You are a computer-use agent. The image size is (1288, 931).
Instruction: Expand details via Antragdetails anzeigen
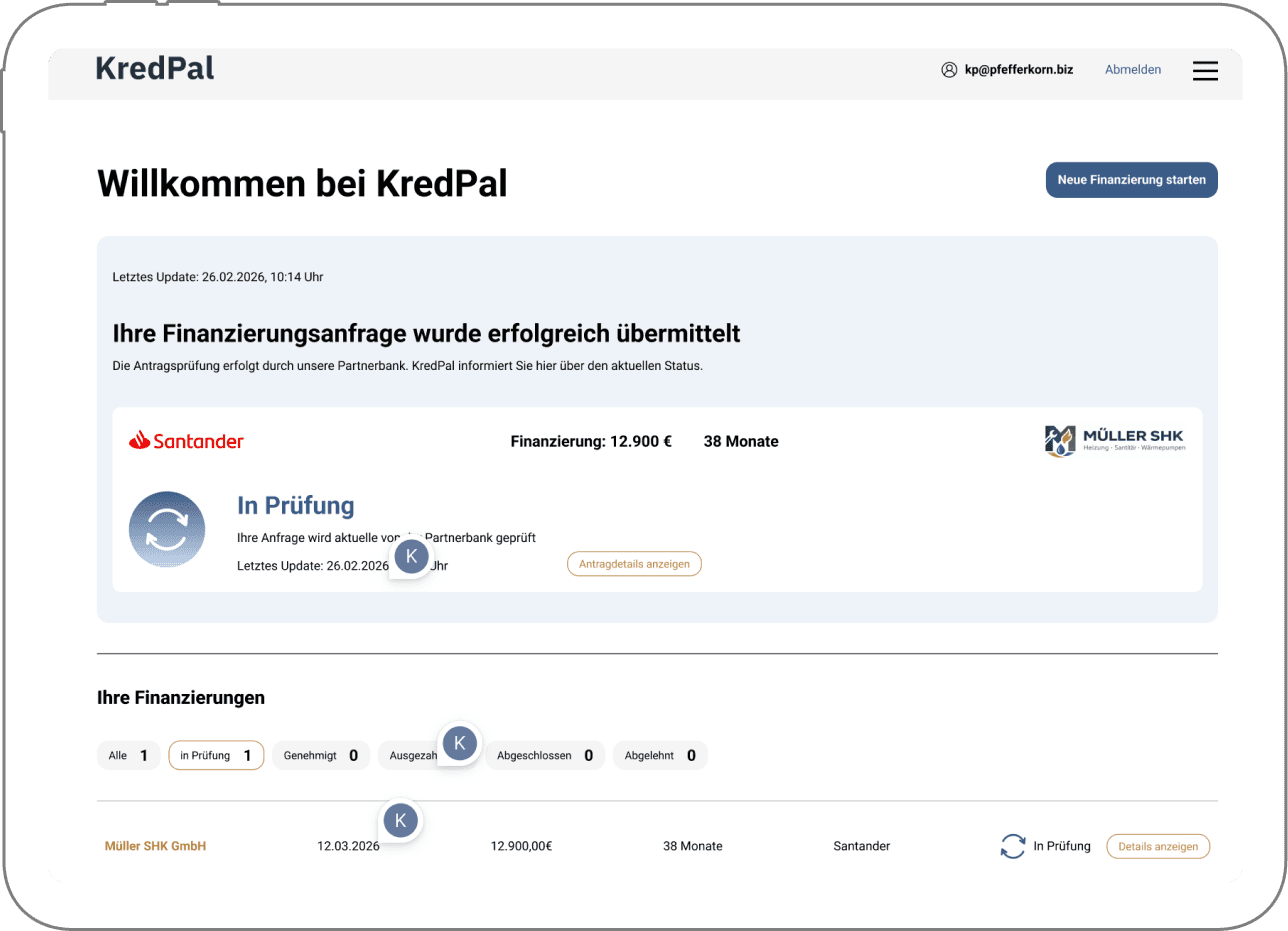[634, 563]
